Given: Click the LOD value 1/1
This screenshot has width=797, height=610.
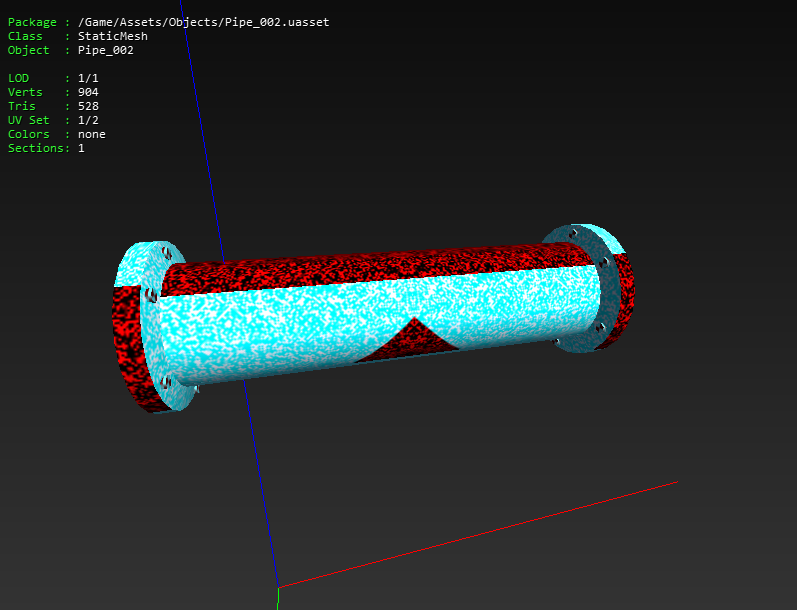Looking at the screenshot, I should tap(88, 78).
